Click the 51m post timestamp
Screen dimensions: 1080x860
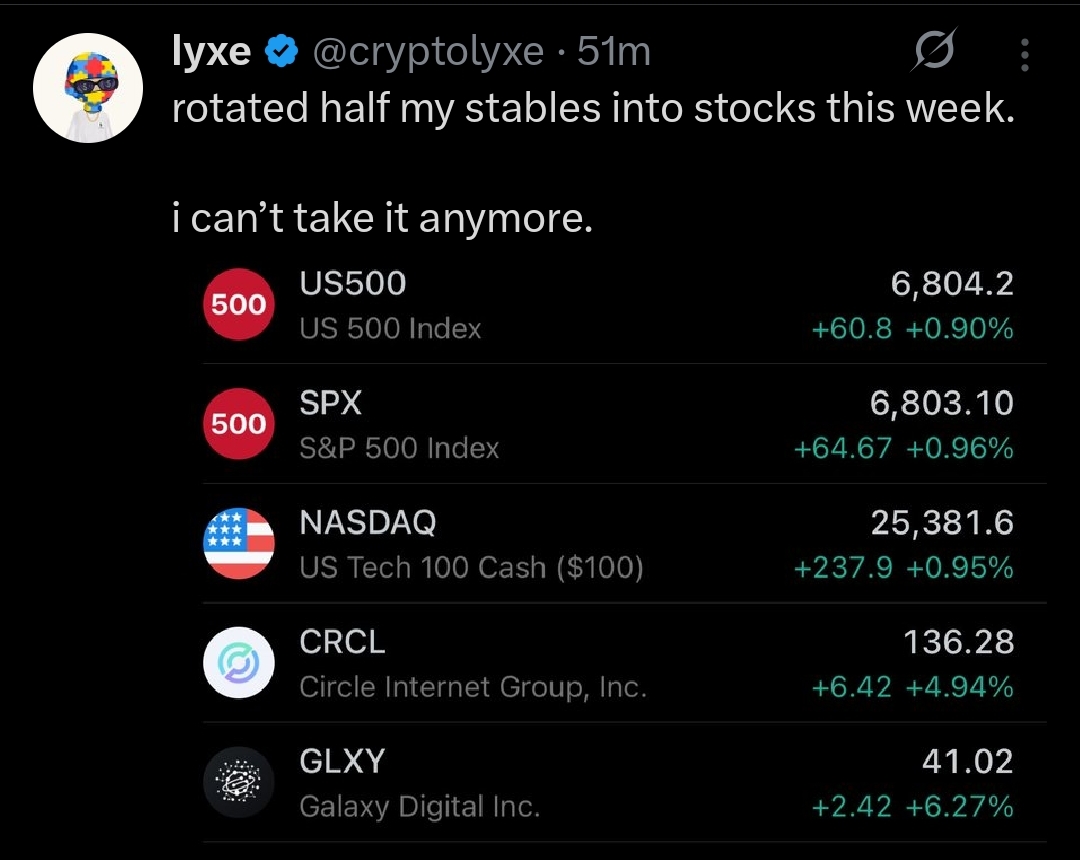point(614,52)
